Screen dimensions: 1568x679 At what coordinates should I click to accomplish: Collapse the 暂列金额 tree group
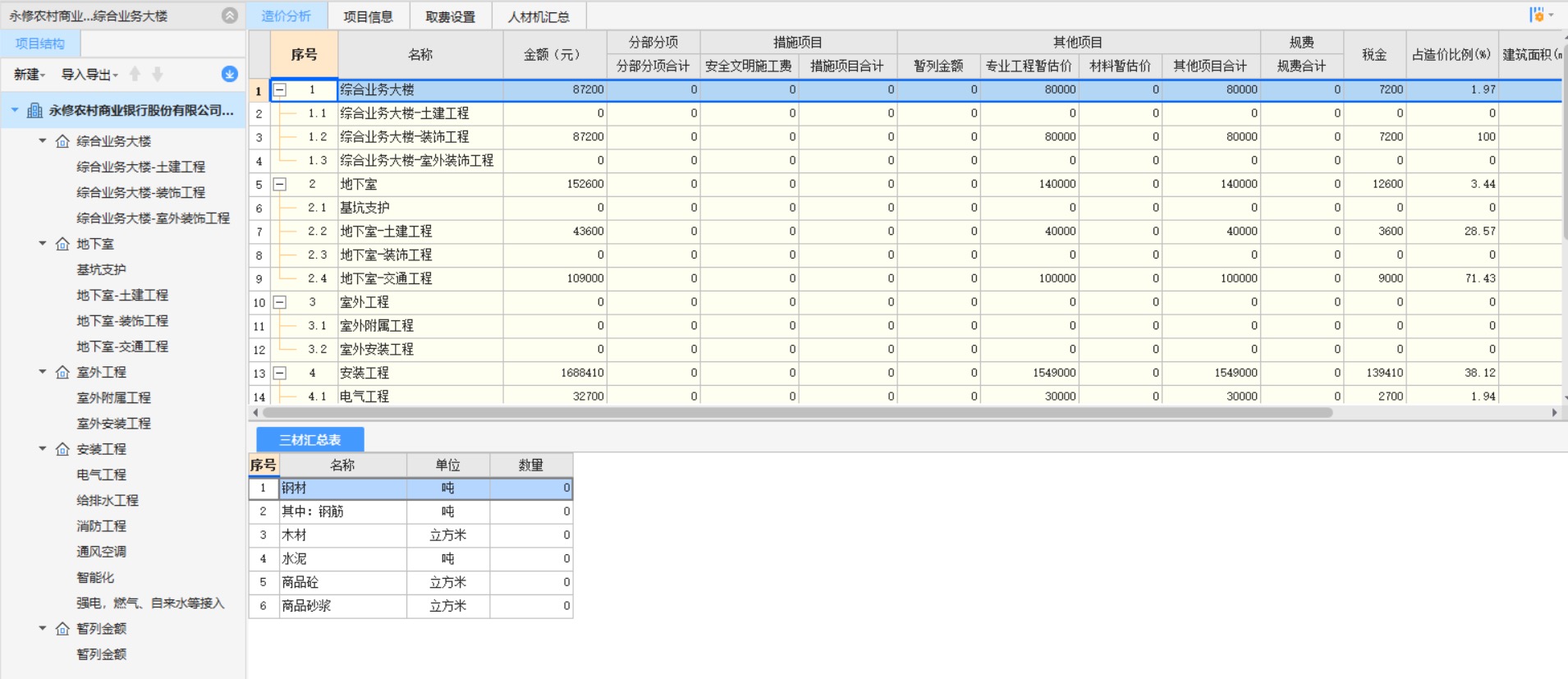[43, 628]
